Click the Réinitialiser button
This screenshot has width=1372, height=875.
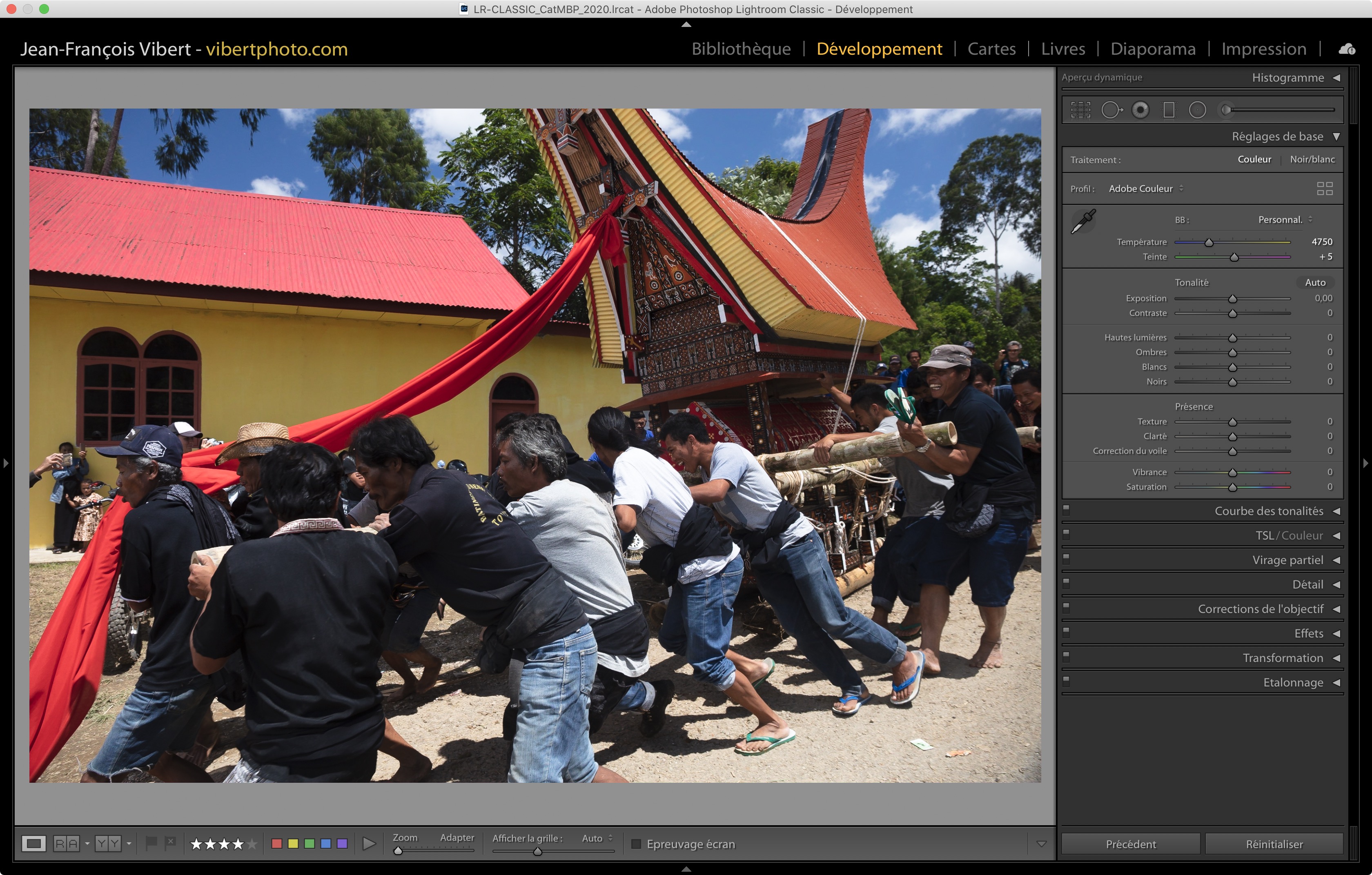[x=1274, y=844]
